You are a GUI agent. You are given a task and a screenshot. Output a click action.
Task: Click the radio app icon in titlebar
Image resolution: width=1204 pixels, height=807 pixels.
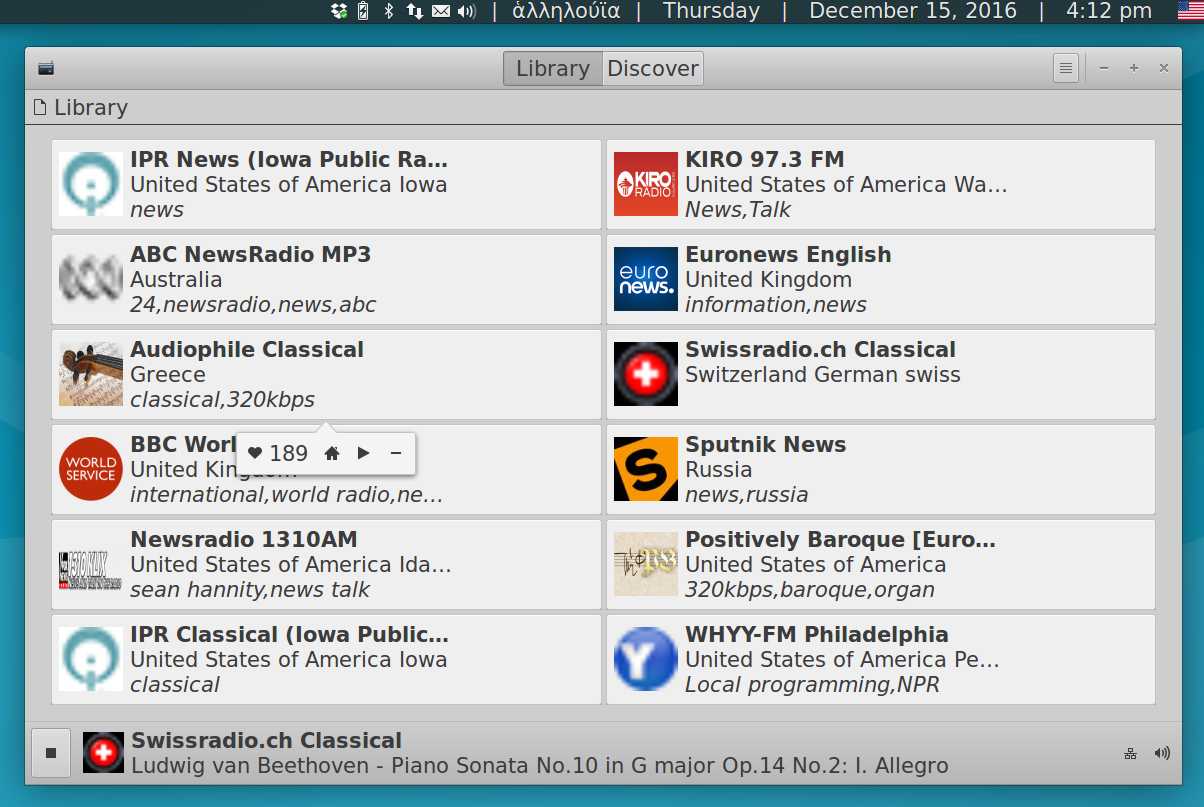pos(46,68)
